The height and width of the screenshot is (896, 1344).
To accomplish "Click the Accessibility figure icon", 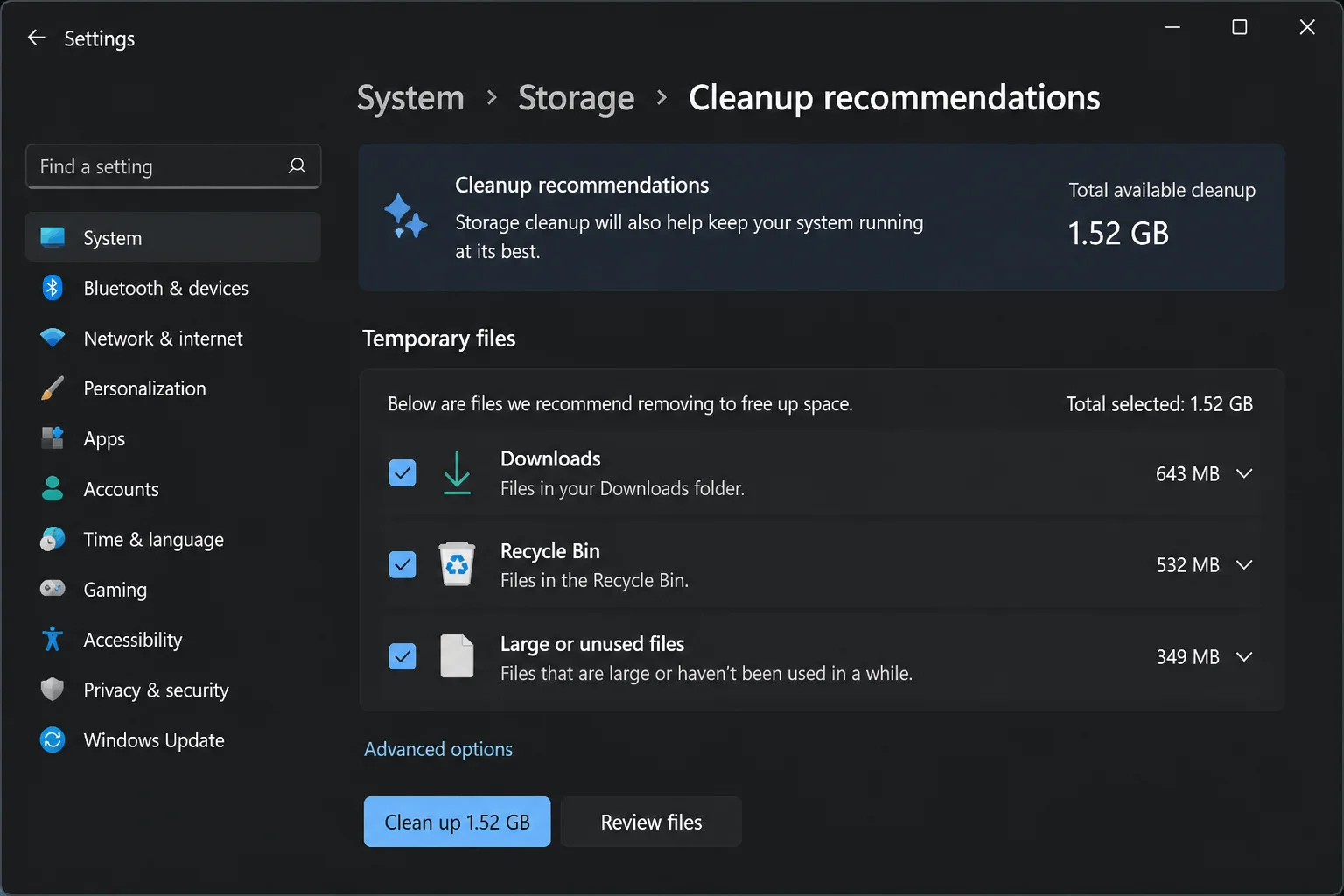I will (x=52, y=639).
